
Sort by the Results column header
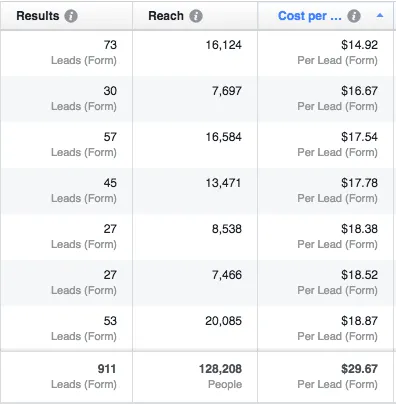point(38,16)
